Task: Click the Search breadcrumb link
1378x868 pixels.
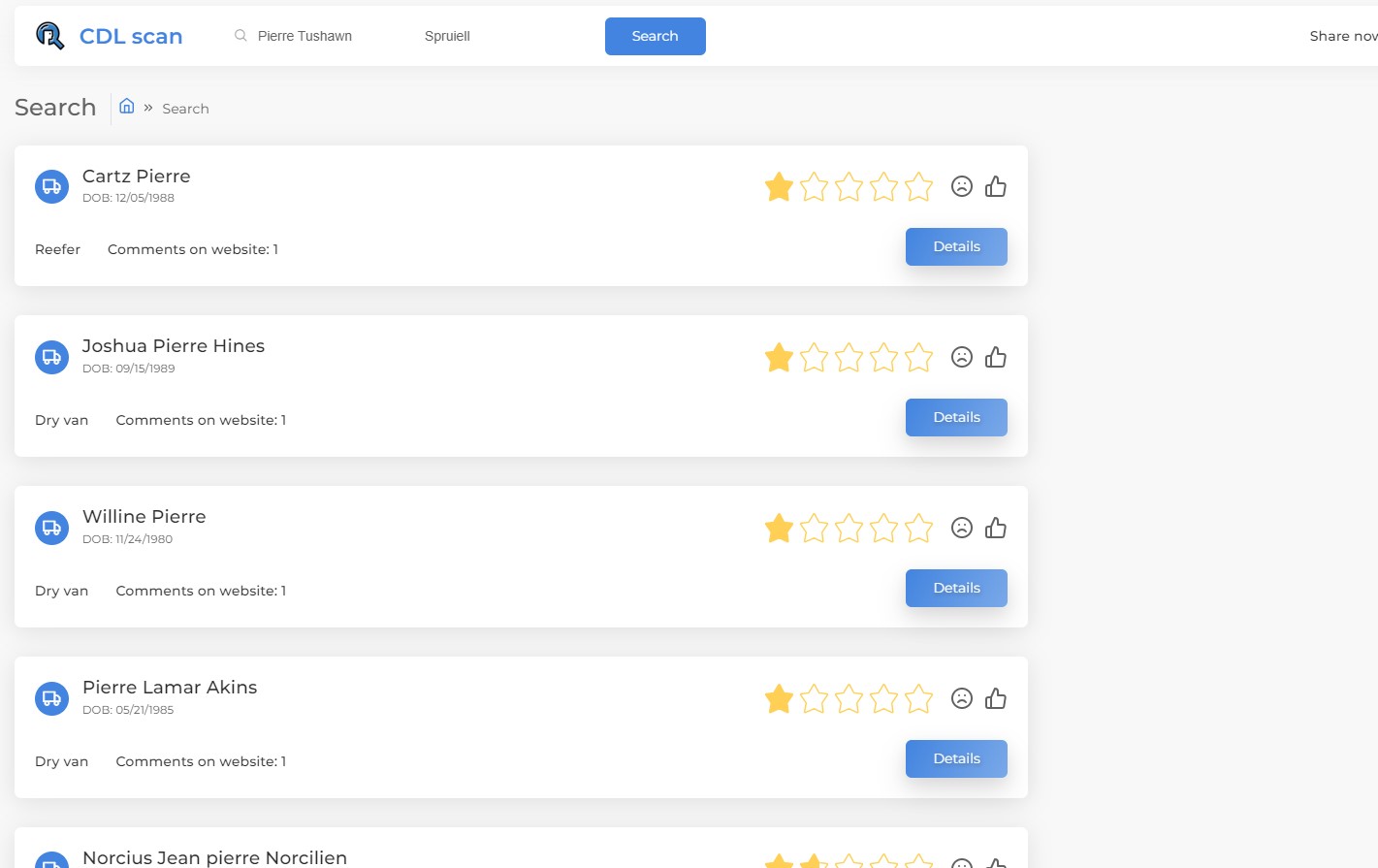Action: (185, 109)
